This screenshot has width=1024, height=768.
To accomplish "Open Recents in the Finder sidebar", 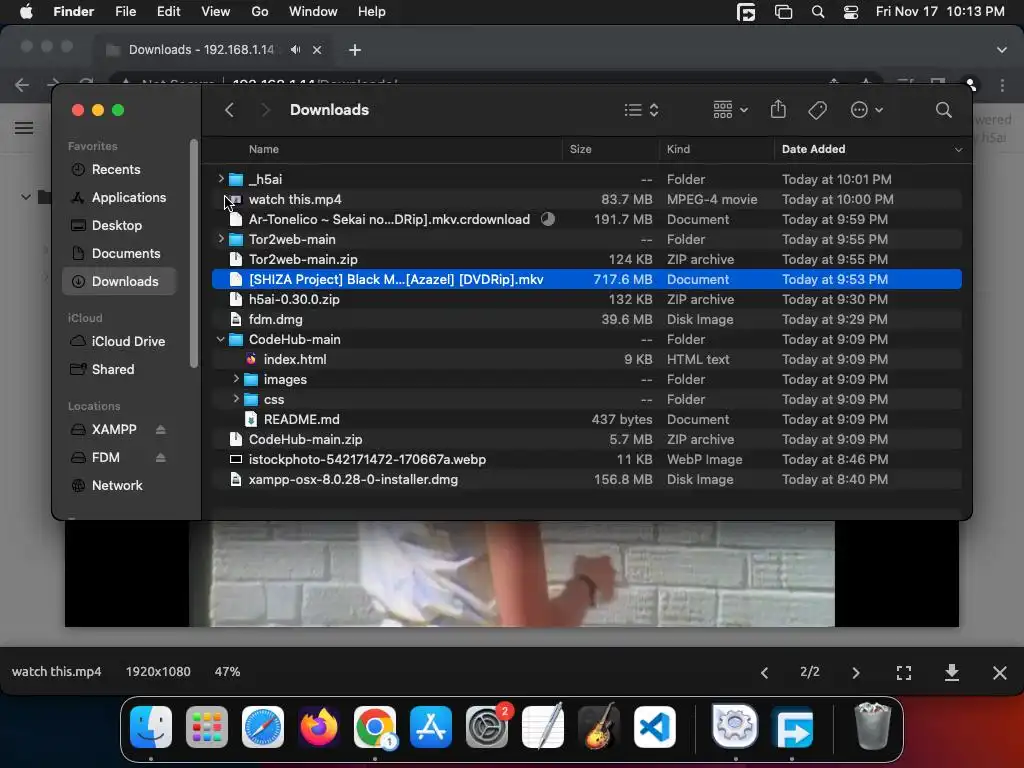I will pyautogui.click(x=119, y=169).
